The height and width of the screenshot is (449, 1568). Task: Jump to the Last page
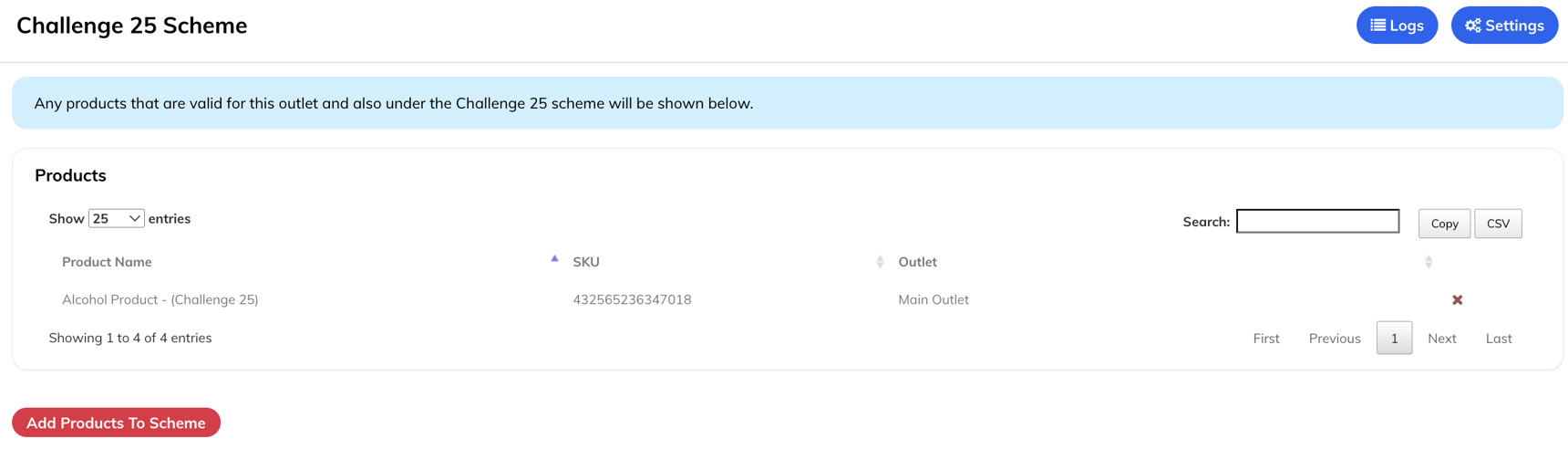point(1498,339)
